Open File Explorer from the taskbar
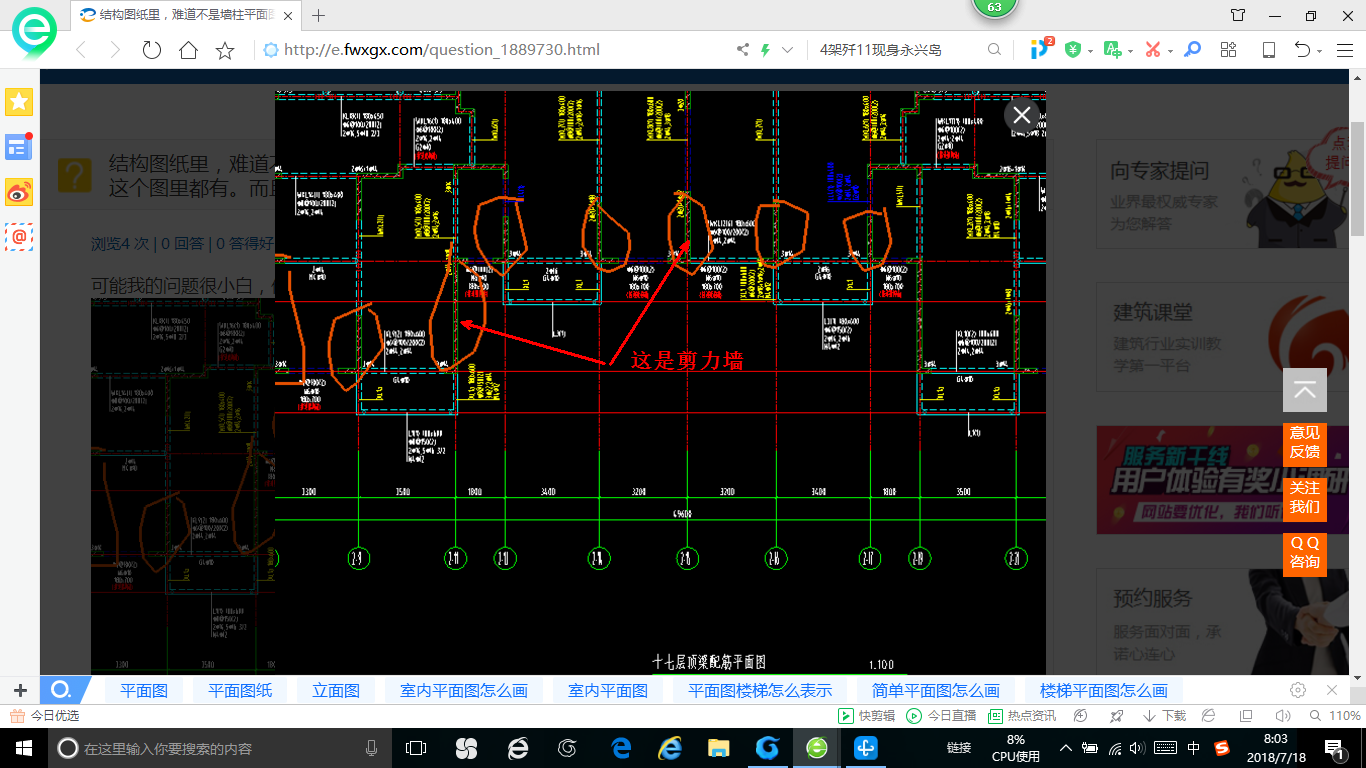The image size is (1366, 768). (x=718, y=748)
